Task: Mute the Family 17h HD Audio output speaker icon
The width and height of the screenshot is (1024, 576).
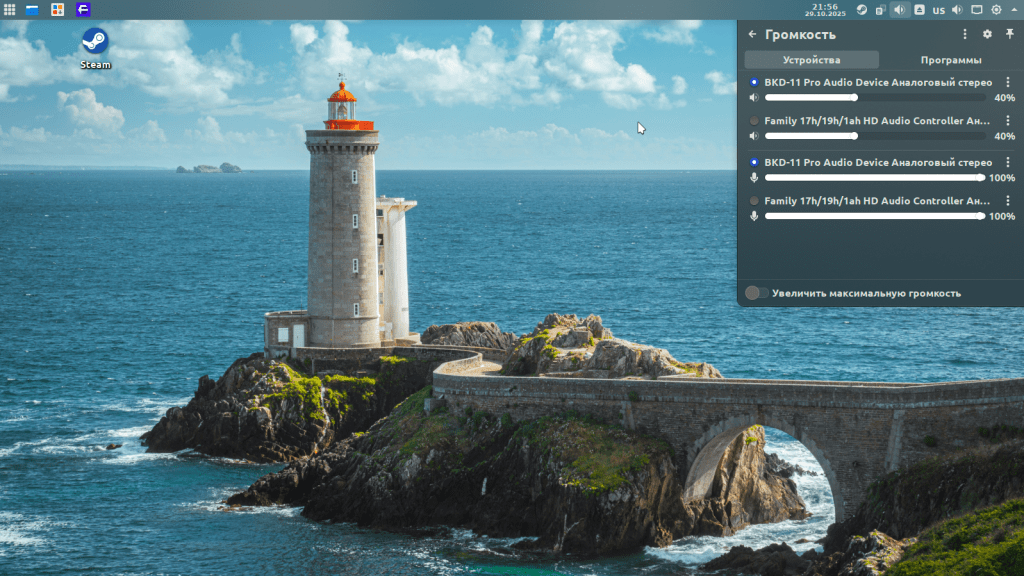Action: (754, 136)
